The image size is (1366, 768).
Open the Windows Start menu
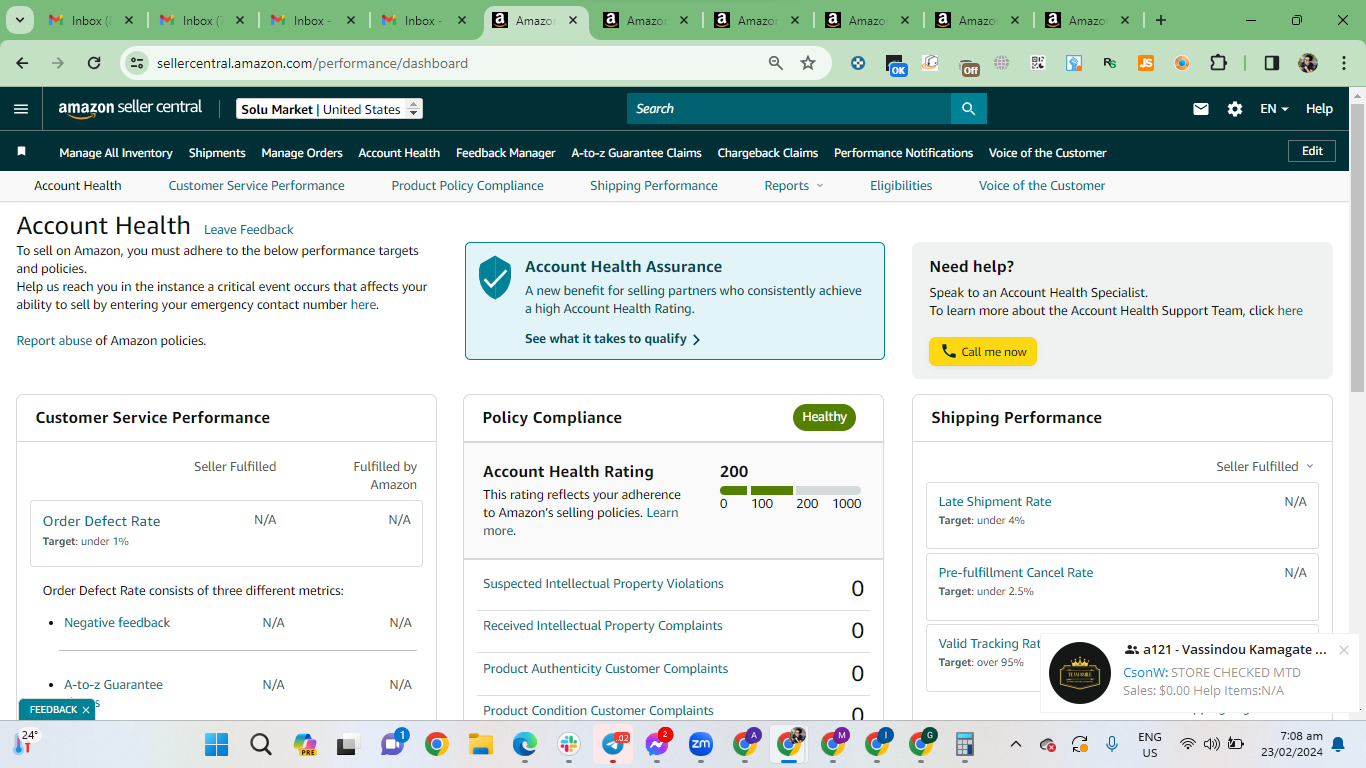click(x=217, y=744)
